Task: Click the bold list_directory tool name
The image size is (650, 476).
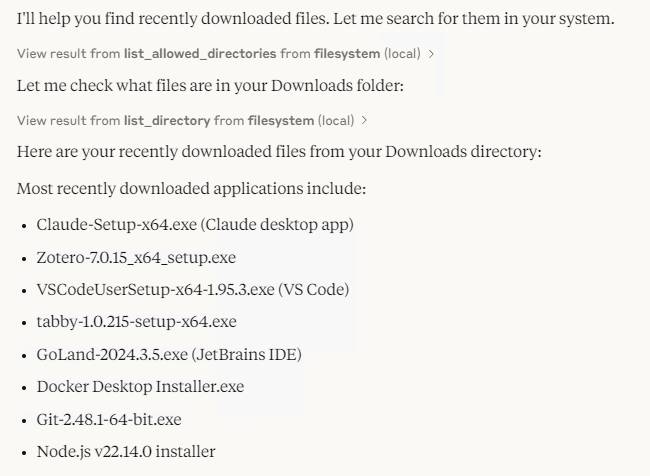Action: pyautogui.click(x=167, y=121)
